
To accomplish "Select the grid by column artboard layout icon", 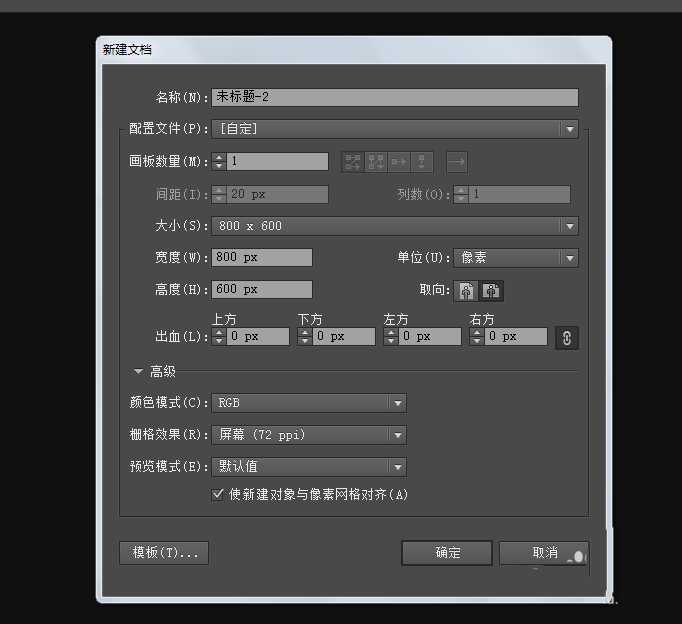I will 376,162.
